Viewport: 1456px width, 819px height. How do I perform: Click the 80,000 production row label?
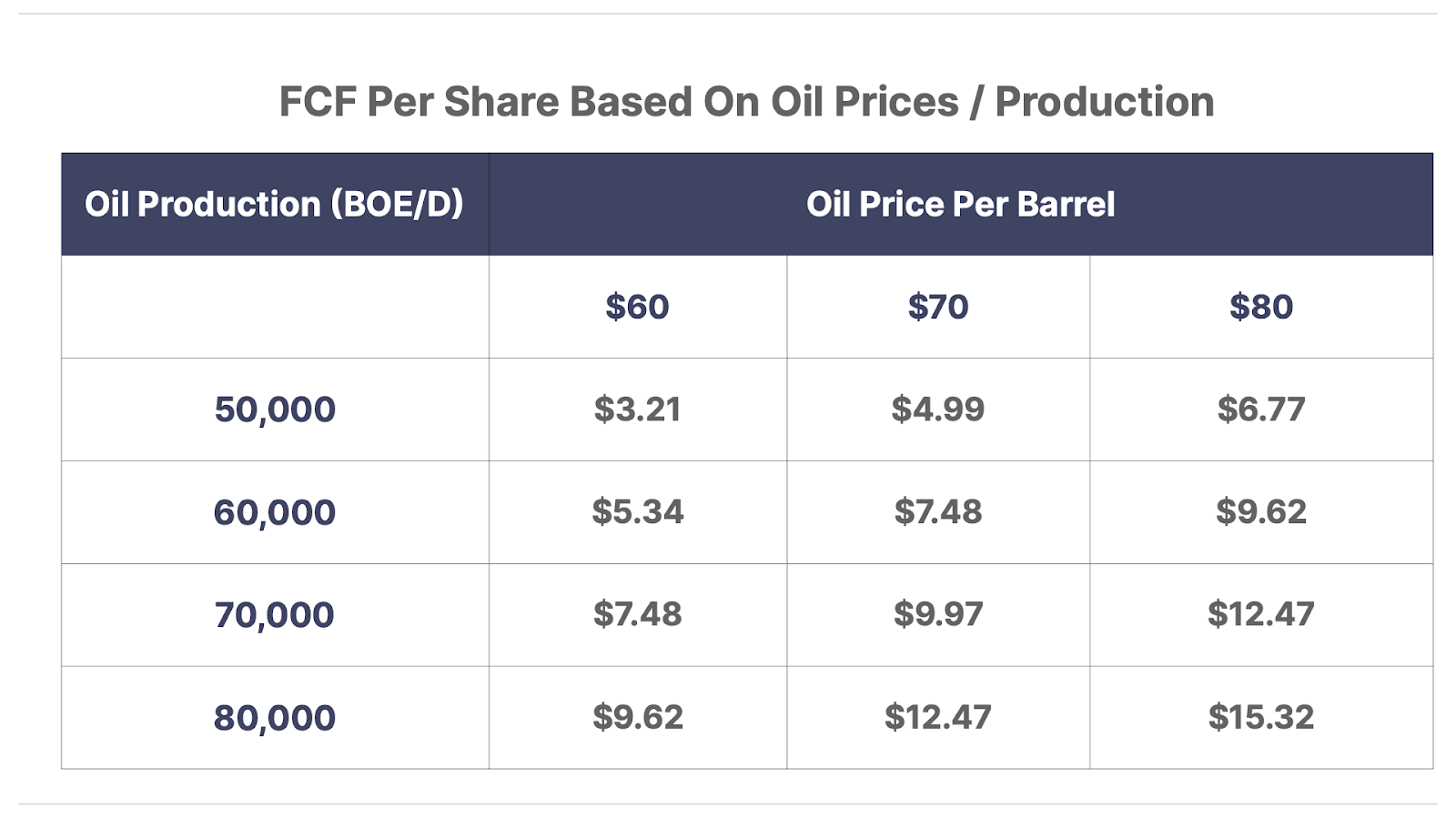tap(275, 718)
